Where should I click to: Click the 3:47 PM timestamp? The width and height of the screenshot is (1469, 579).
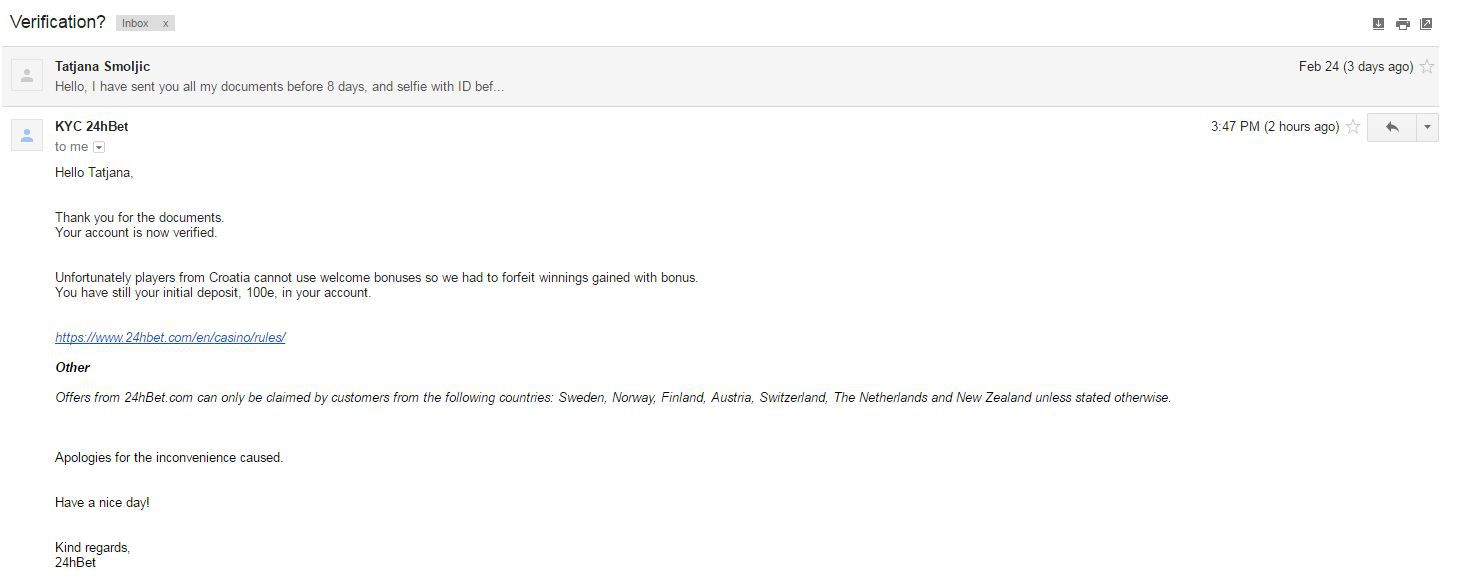pos(1275,127)
